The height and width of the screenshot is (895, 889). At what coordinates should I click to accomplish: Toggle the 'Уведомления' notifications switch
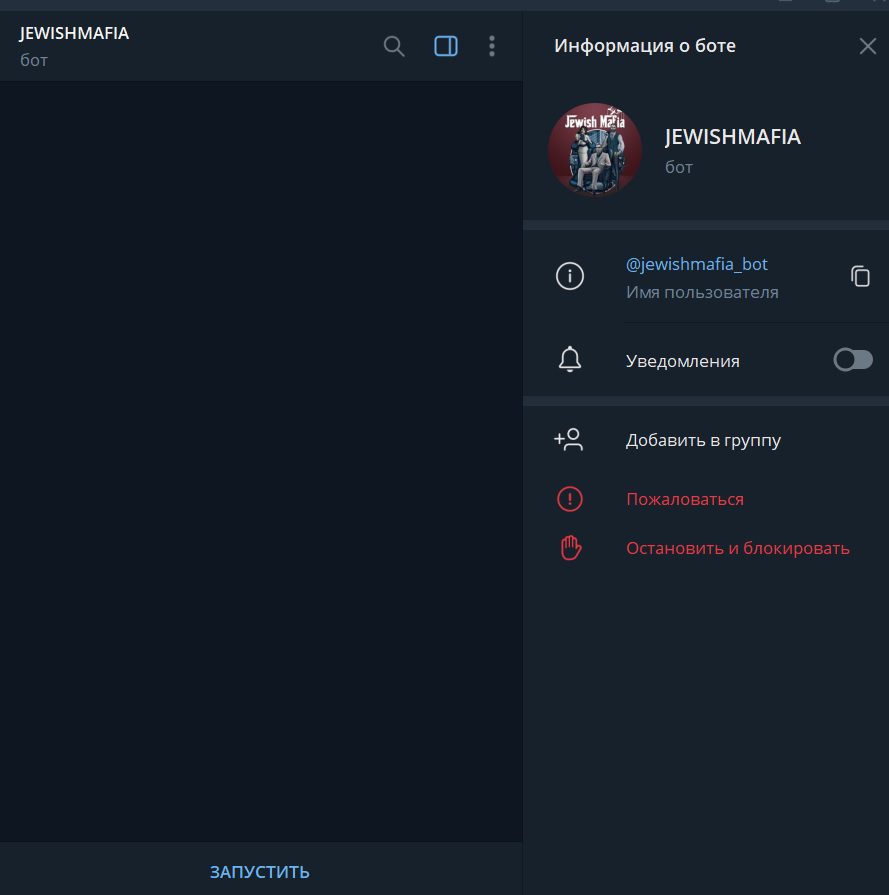click(853, 360)
